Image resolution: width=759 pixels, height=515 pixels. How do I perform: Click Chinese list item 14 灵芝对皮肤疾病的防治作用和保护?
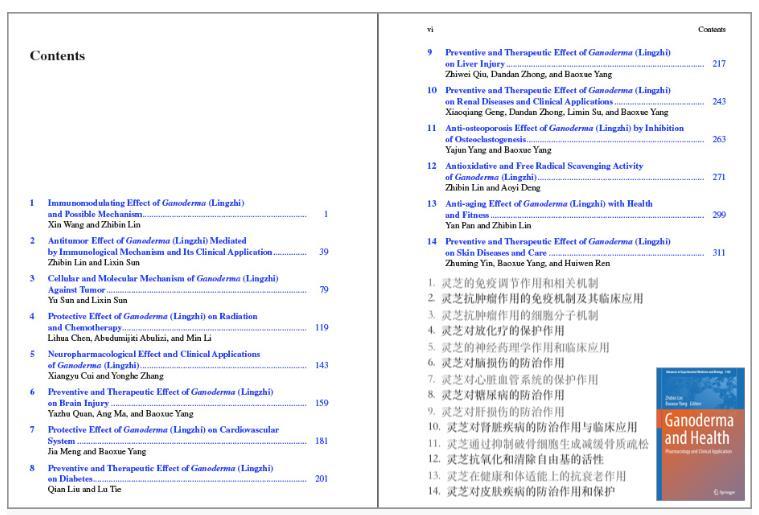[521, 491]
